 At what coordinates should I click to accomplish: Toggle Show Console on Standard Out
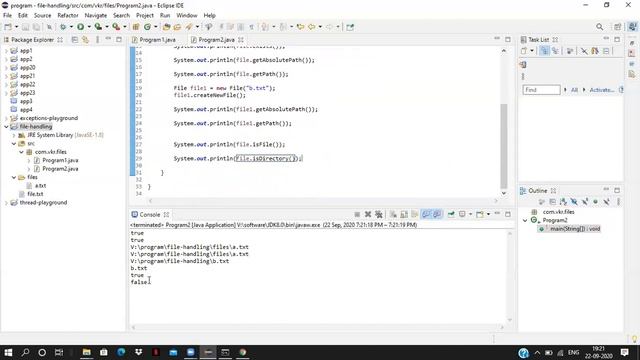[426, 214]
